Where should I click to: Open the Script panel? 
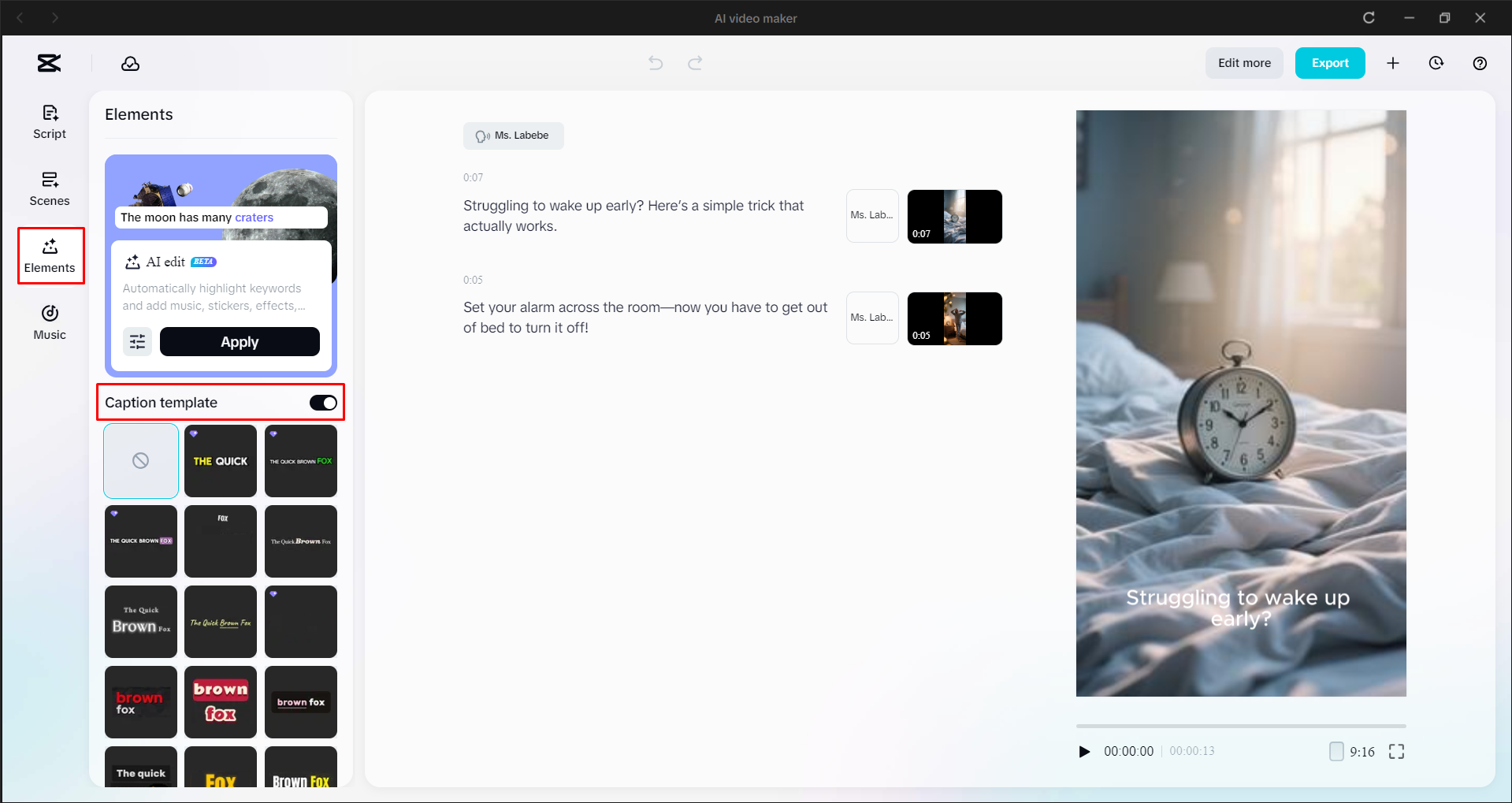(49, 121)
